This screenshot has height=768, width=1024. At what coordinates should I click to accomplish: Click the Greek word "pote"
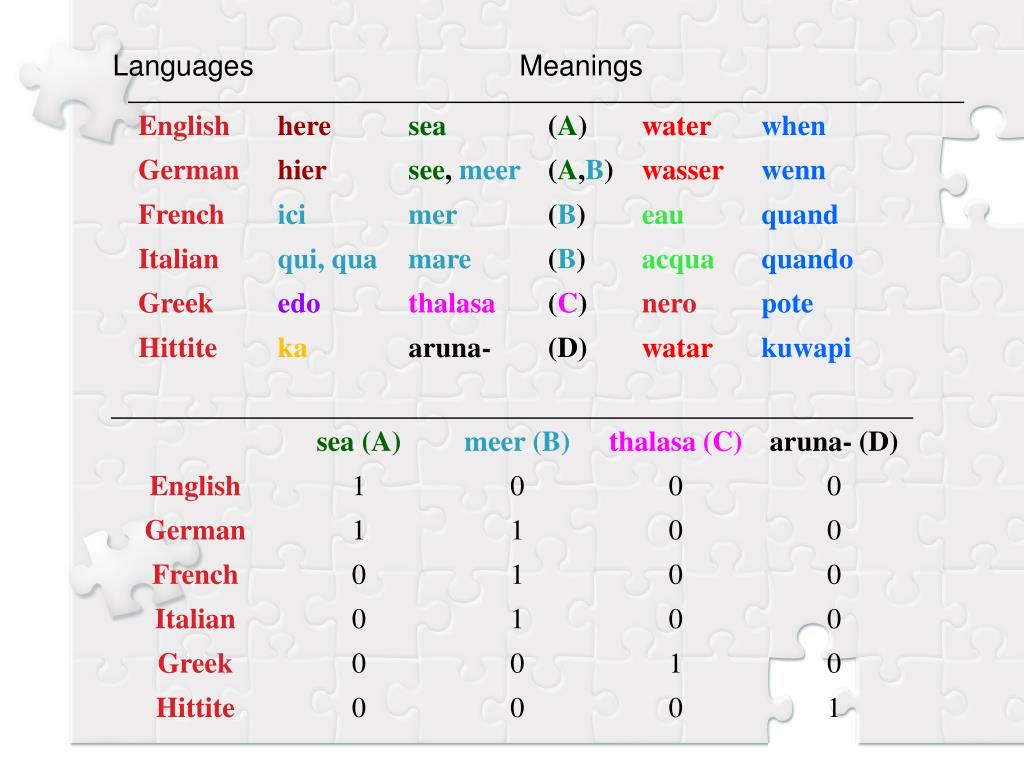[787, 304]
